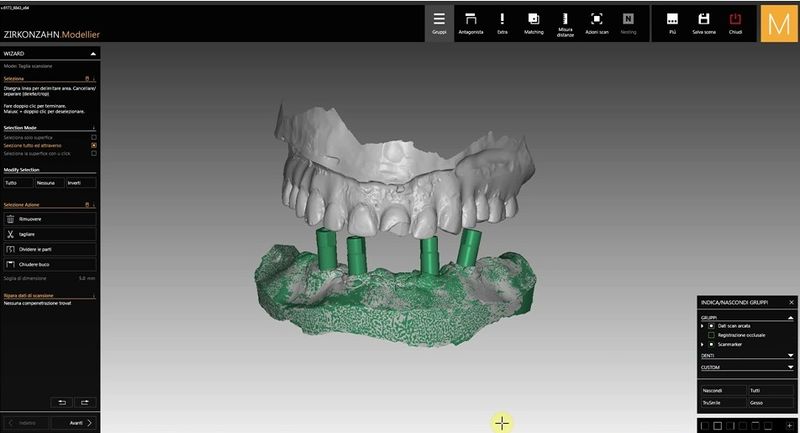The image size is (800, 433).
Task: Click the Antagonista toolbar icon
Action: (471, 23)
